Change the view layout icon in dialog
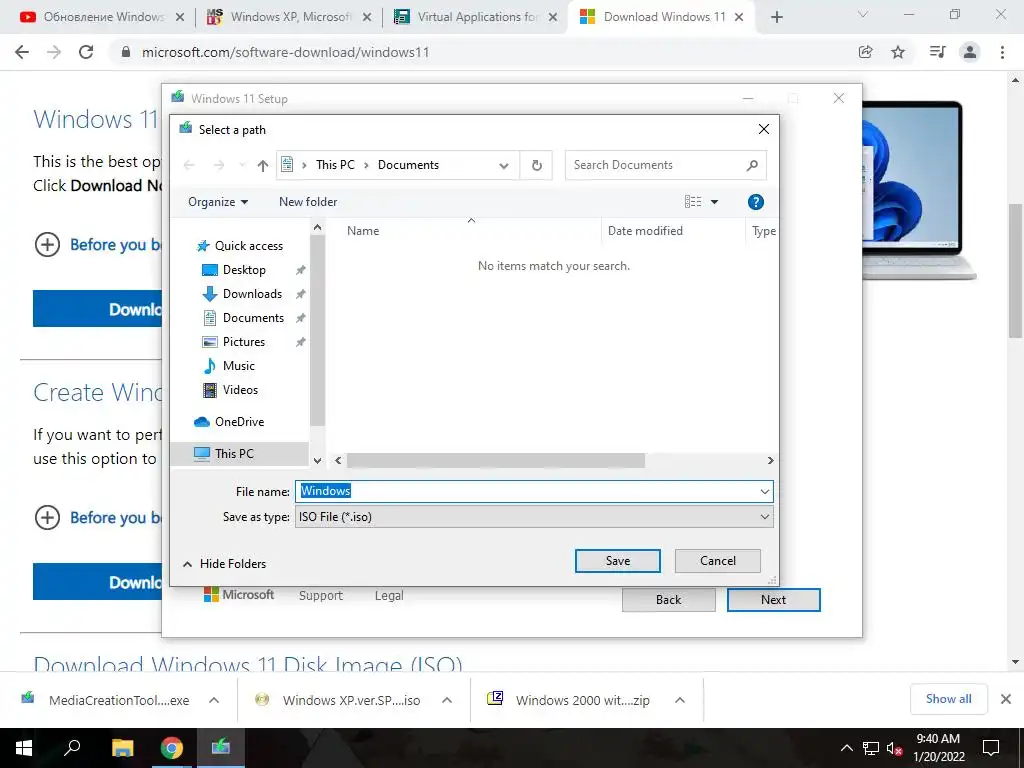Viewport: 1024px width, 768px height. pos(693,202)
